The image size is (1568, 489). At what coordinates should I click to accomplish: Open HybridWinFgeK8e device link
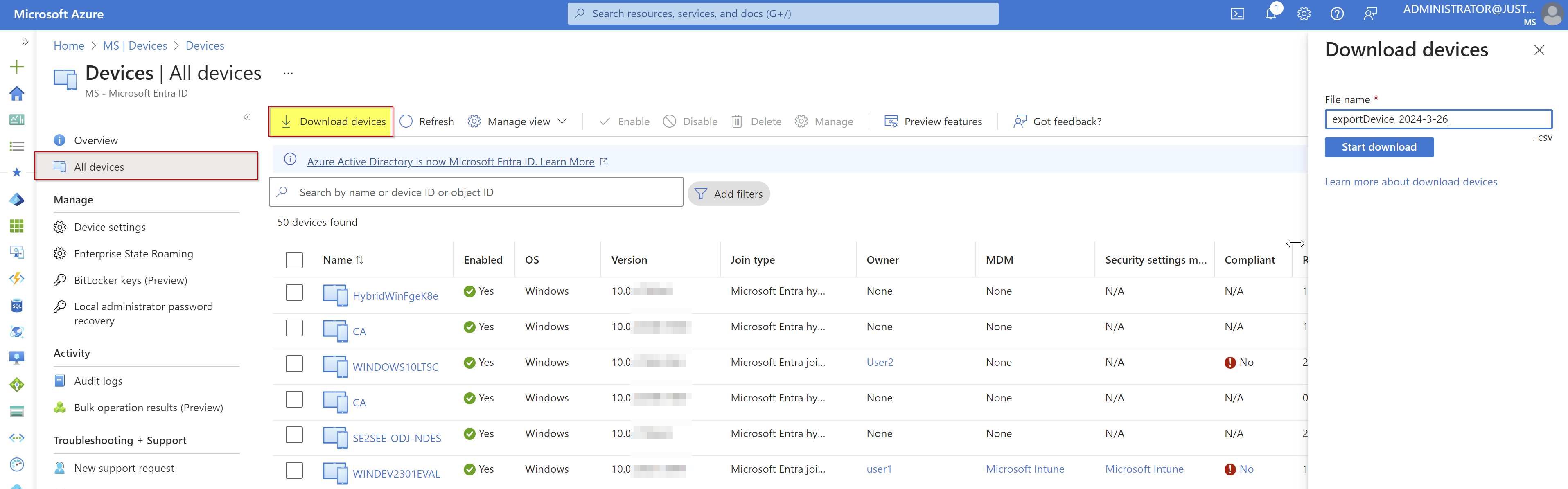click(x=395, y=295)
